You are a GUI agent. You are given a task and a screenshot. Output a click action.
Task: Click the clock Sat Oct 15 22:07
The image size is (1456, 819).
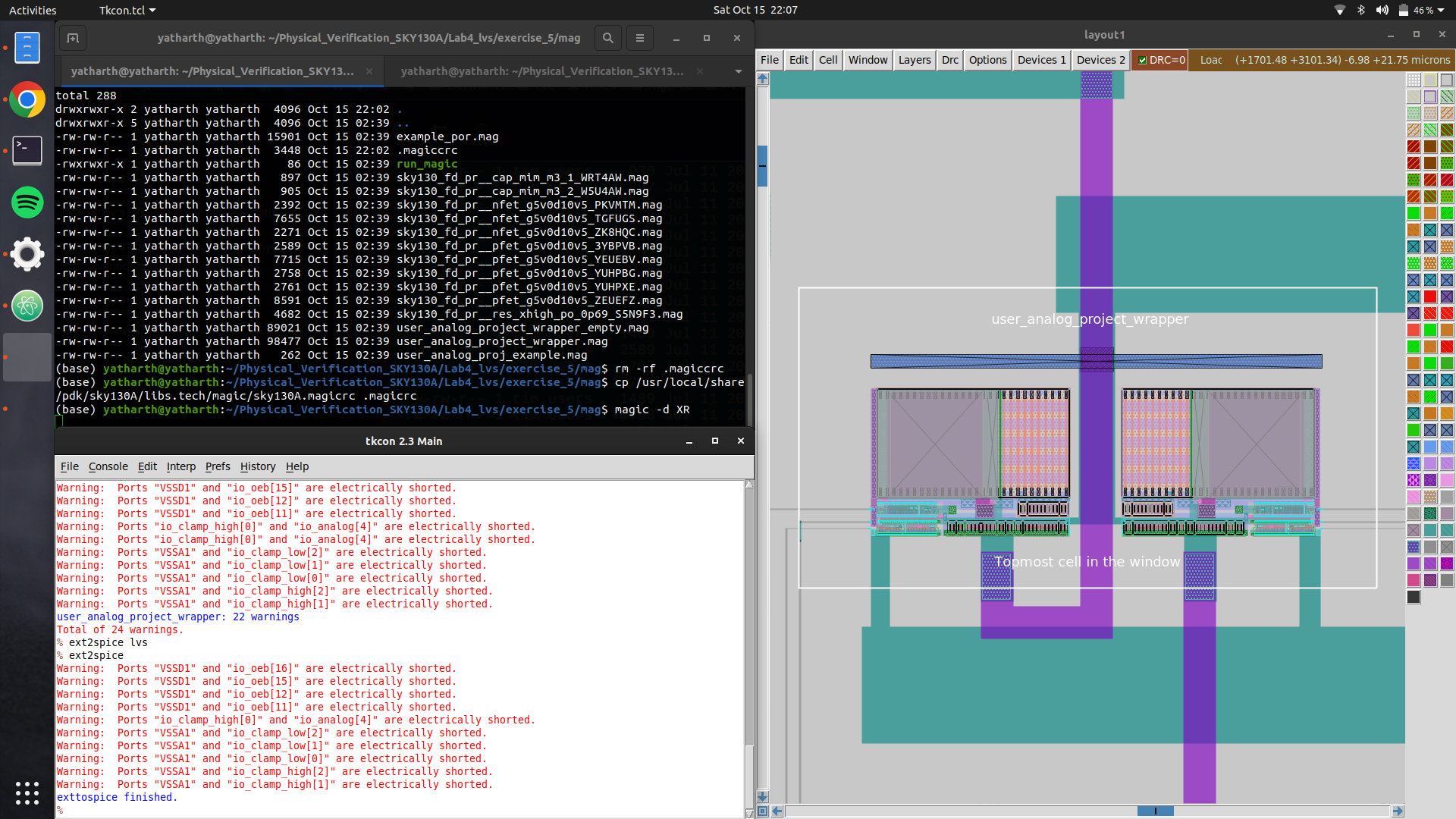pyautogui.click(x=755, y=10)
